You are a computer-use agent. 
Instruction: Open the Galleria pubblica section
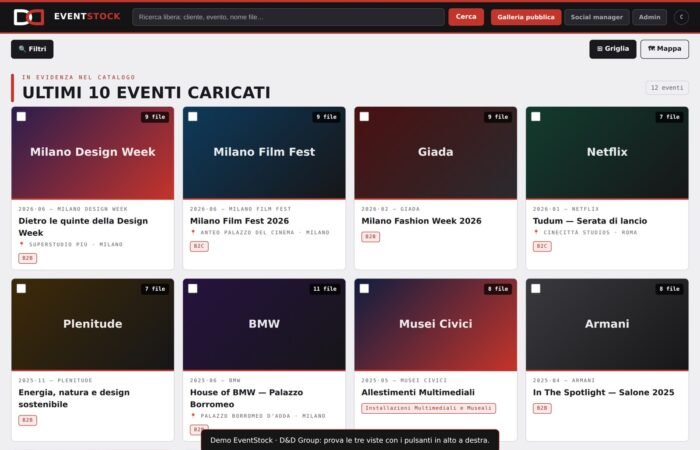526,17
